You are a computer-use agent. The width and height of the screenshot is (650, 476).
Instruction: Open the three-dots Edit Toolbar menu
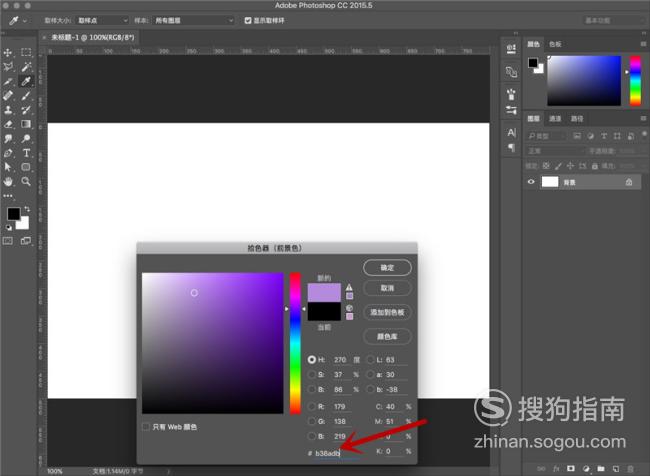tap(8, 196)
